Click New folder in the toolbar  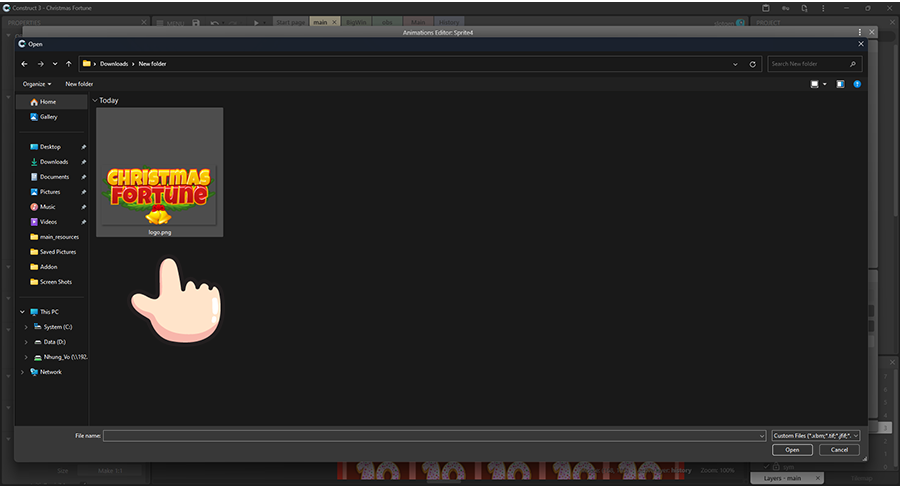(x=79, y=84)
